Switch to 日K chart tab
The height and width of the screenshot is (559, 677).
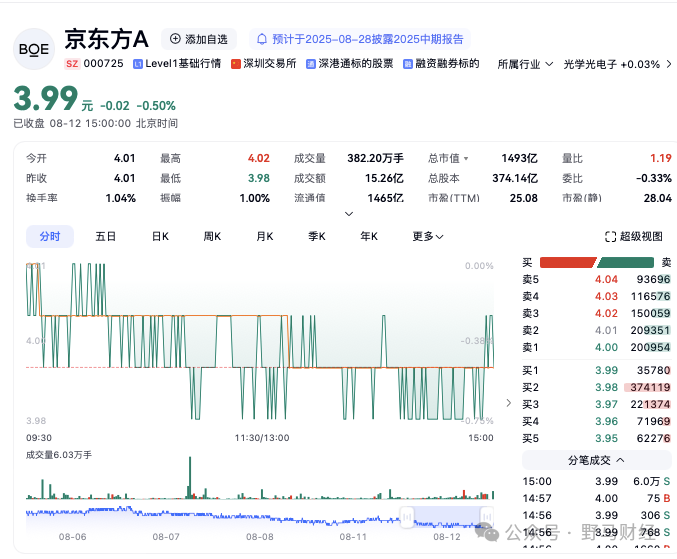point(160,237)
